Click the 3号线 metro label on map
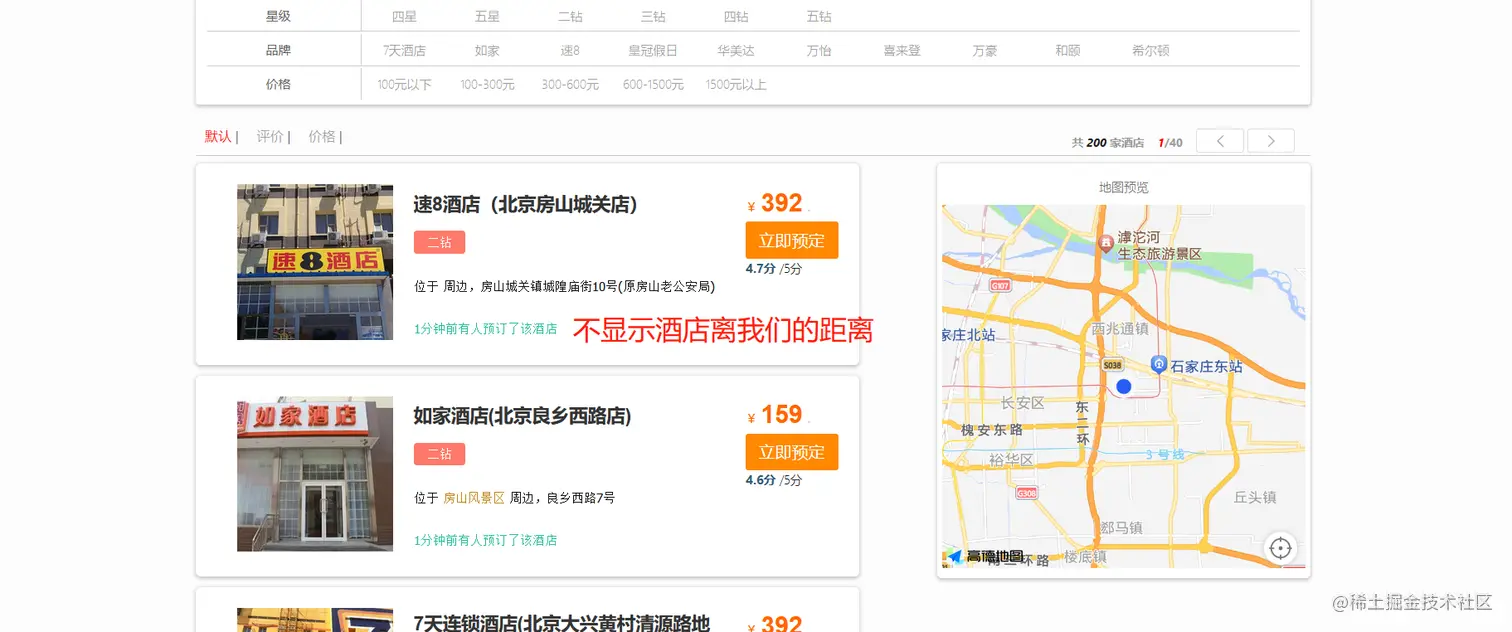 point(1165,455)
